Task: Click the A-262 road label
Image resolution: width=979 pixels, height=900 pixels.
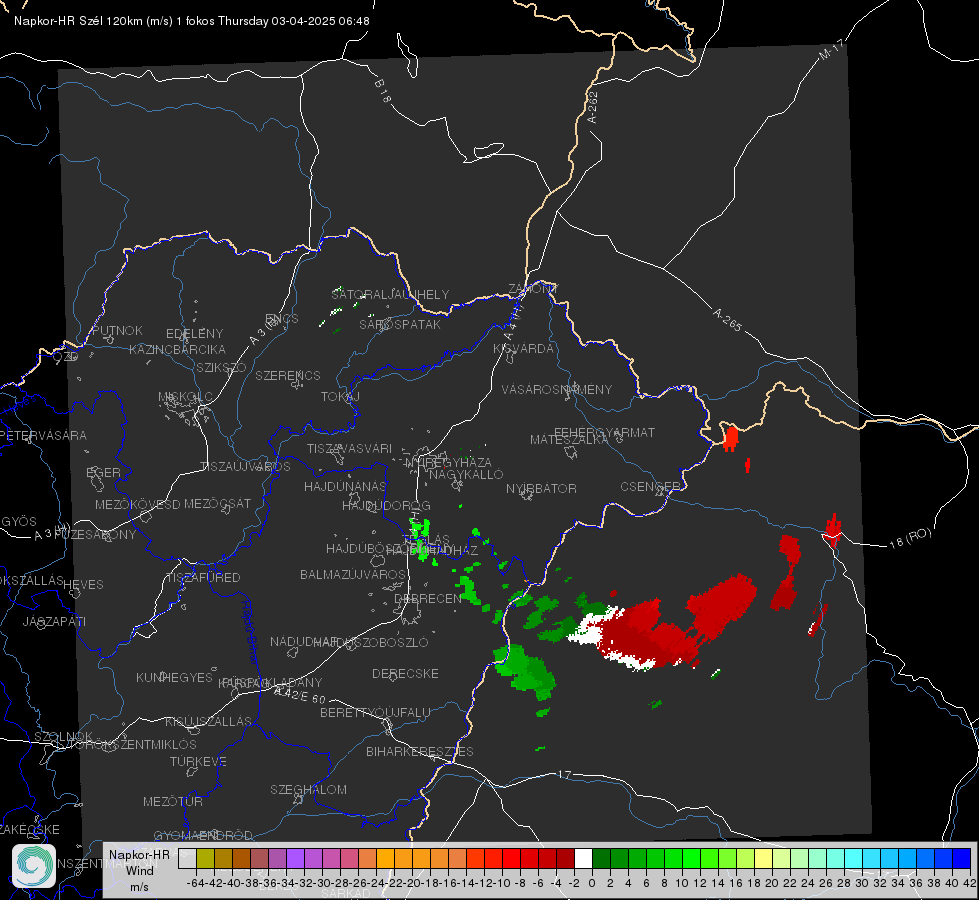Action: [593, 107]
